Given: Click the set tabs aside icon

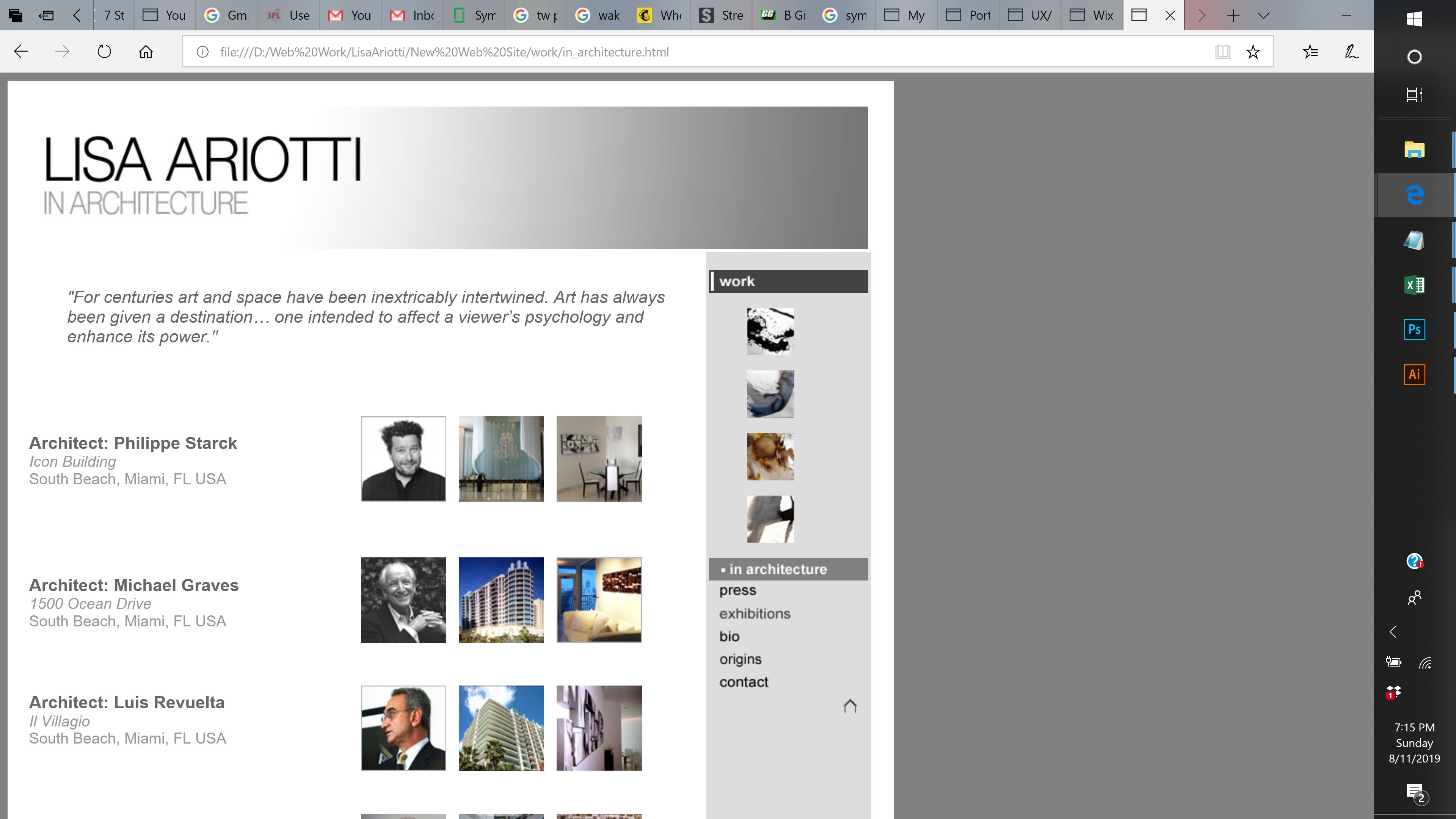Looking at the screenshot, I should pyautogui.click(x=46, y=15).
